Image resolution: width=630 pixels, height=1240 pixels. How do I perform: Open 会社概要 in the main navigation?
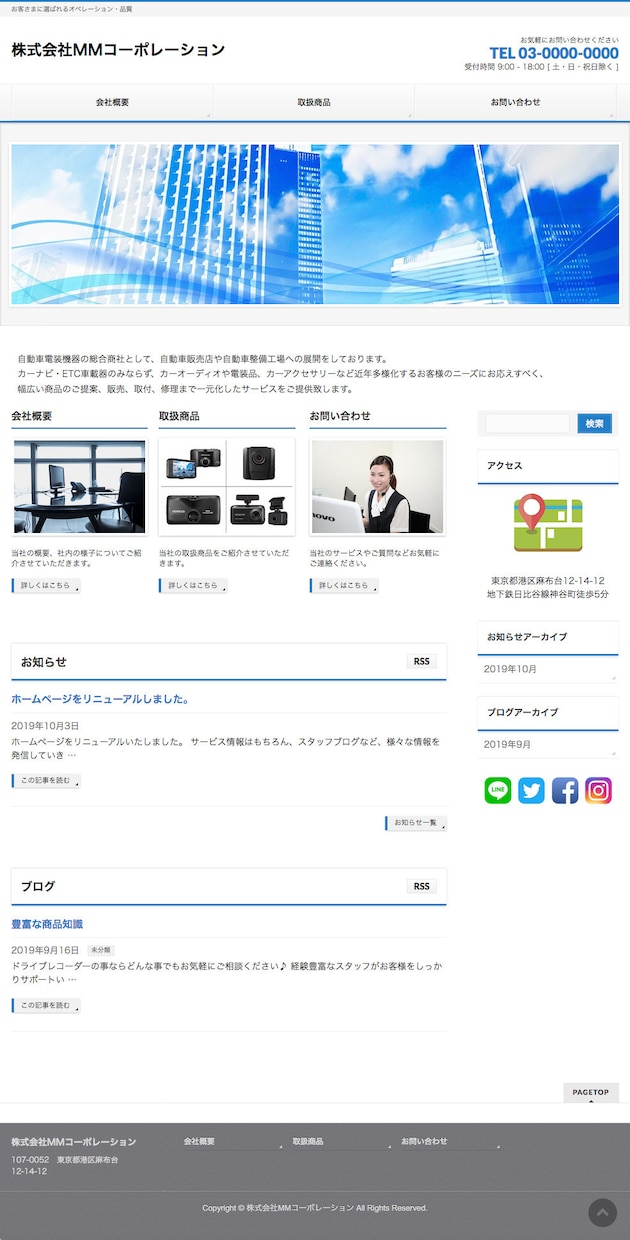tap(112, 103)
